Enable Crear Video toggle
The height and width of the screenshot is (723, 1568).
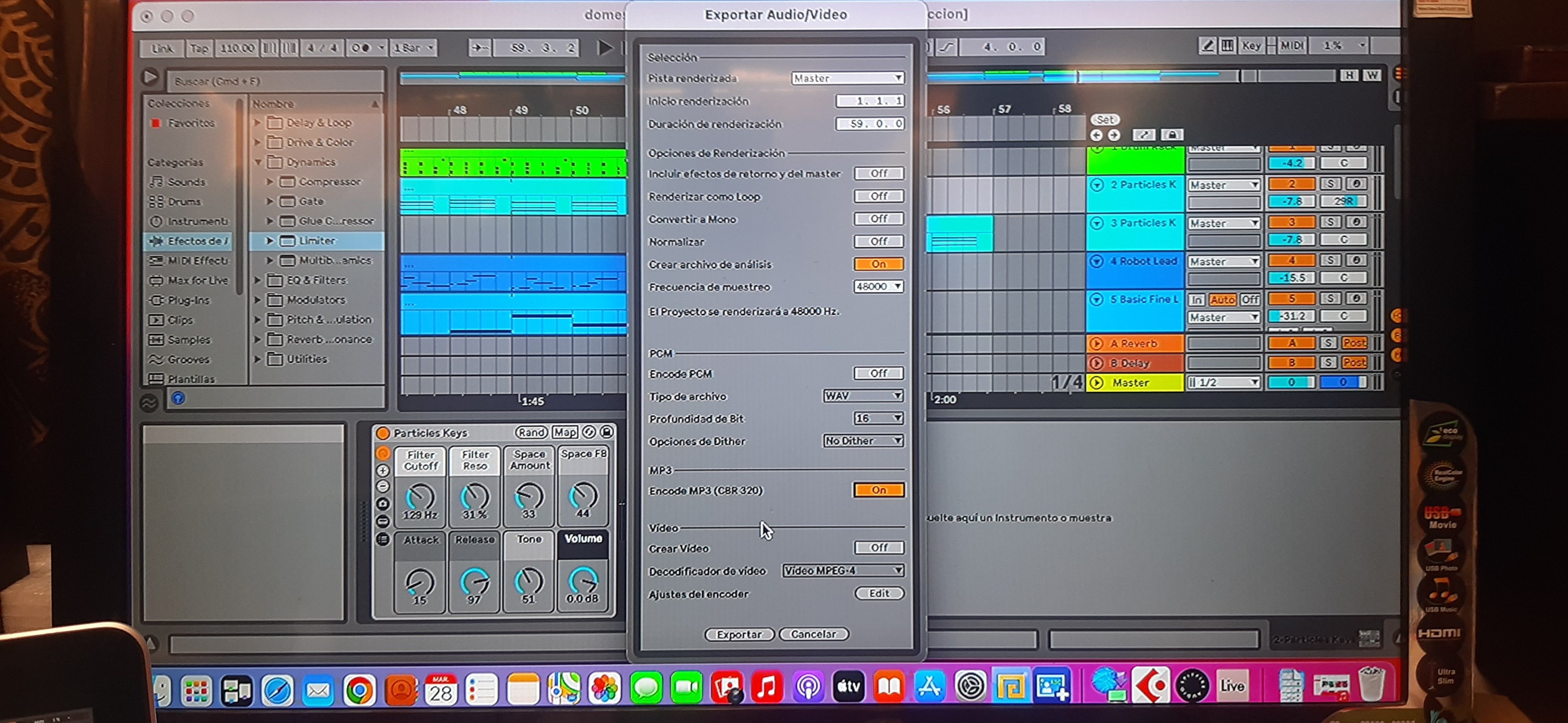pos(879,548)
